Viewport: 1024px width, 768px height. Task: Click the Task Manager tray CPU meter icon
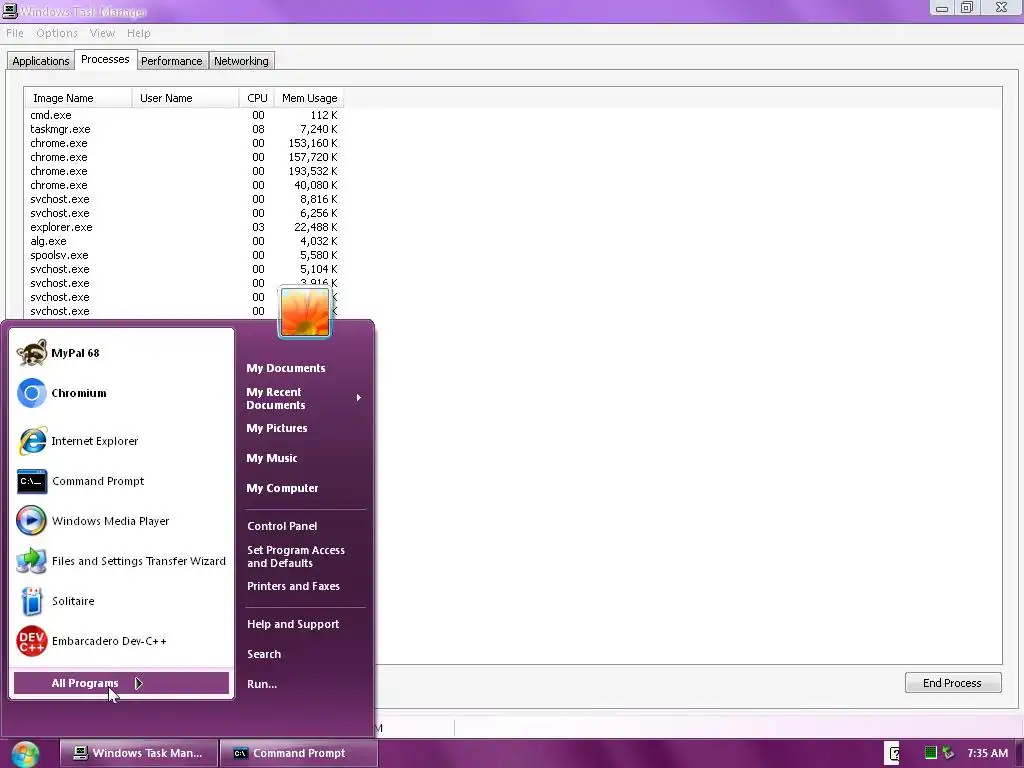(x=931, y=753)
